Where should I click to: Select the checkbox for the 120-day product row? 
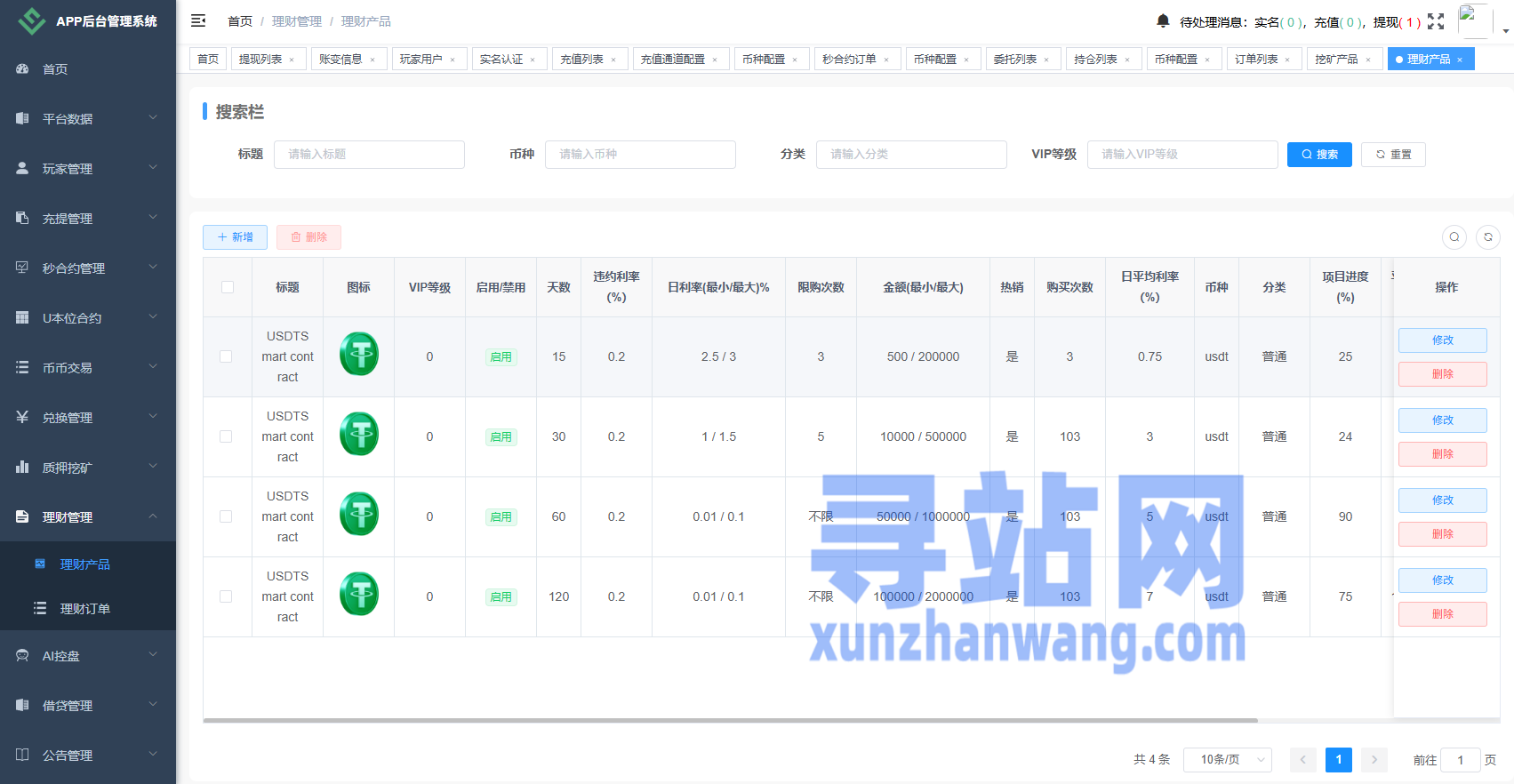[226, 596]
